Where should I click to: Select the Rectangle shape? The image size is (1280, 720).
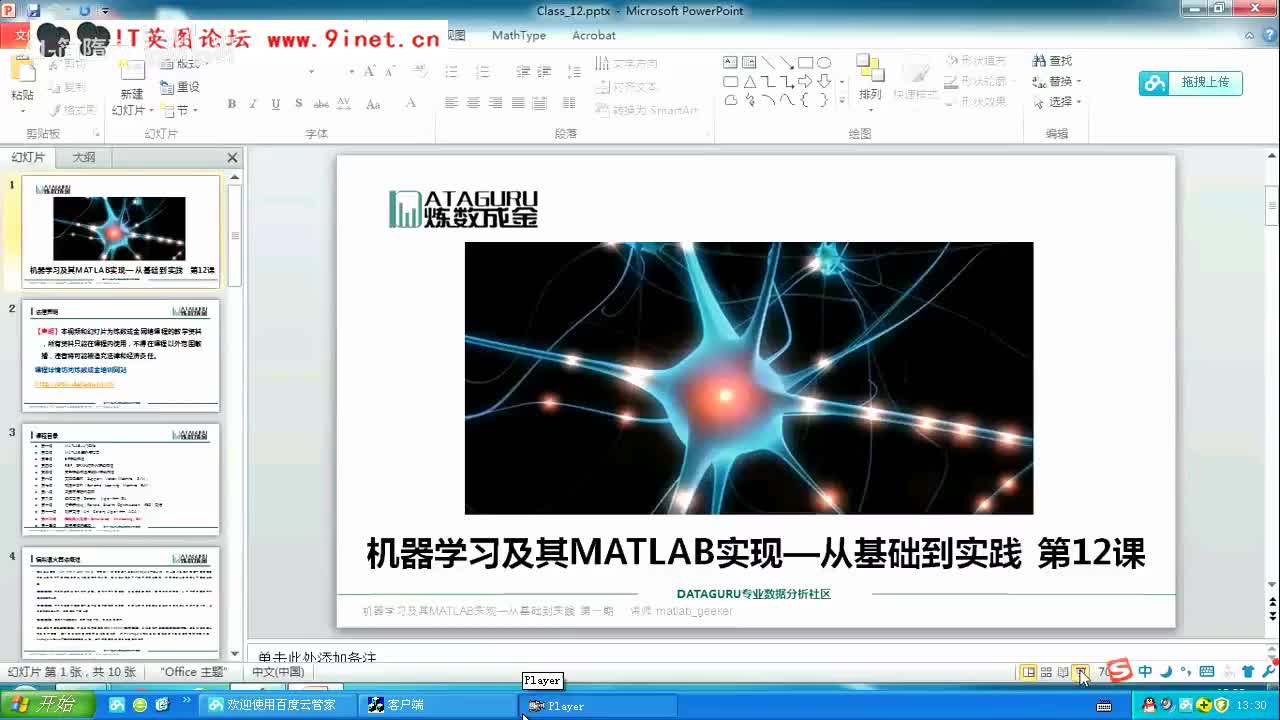click(x=805, y=62)
